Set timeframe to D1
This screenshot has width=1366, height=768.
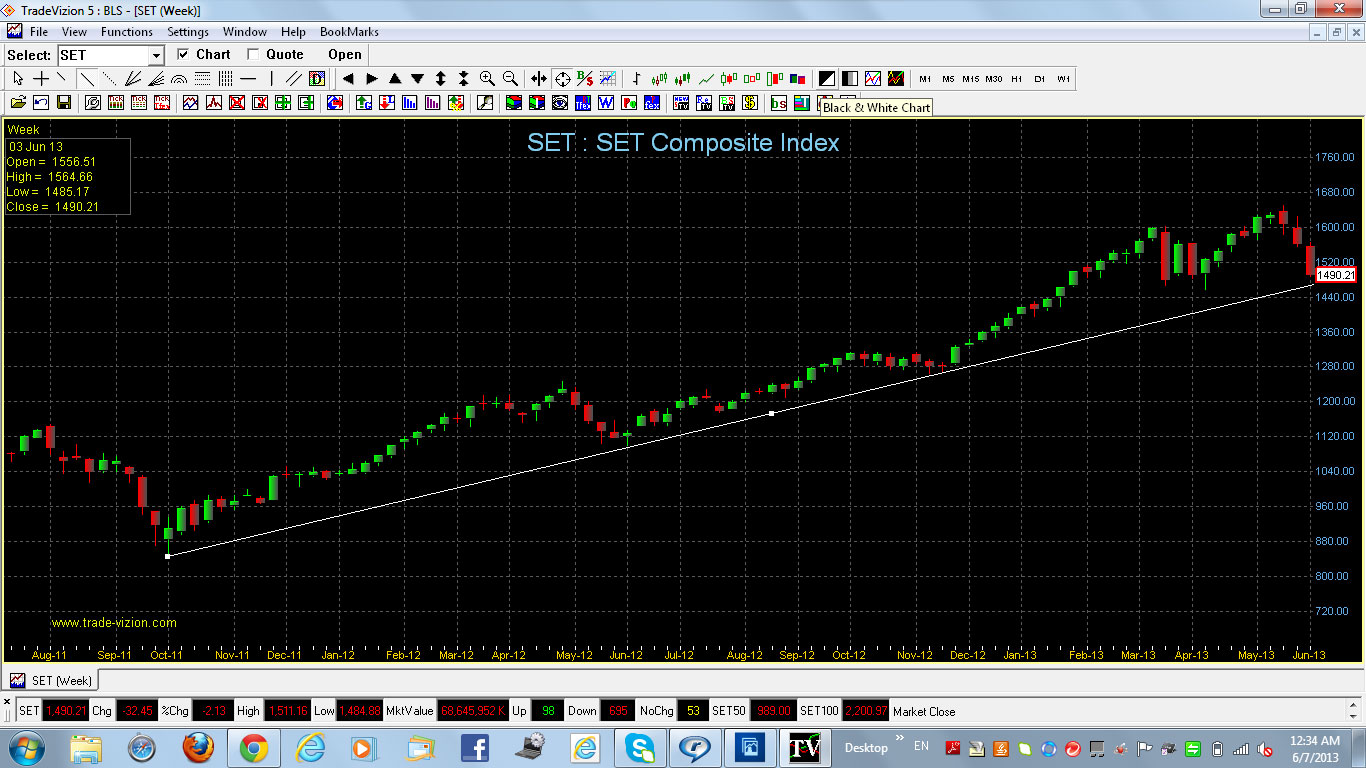pyautogui.click(x=1040, y=78)
